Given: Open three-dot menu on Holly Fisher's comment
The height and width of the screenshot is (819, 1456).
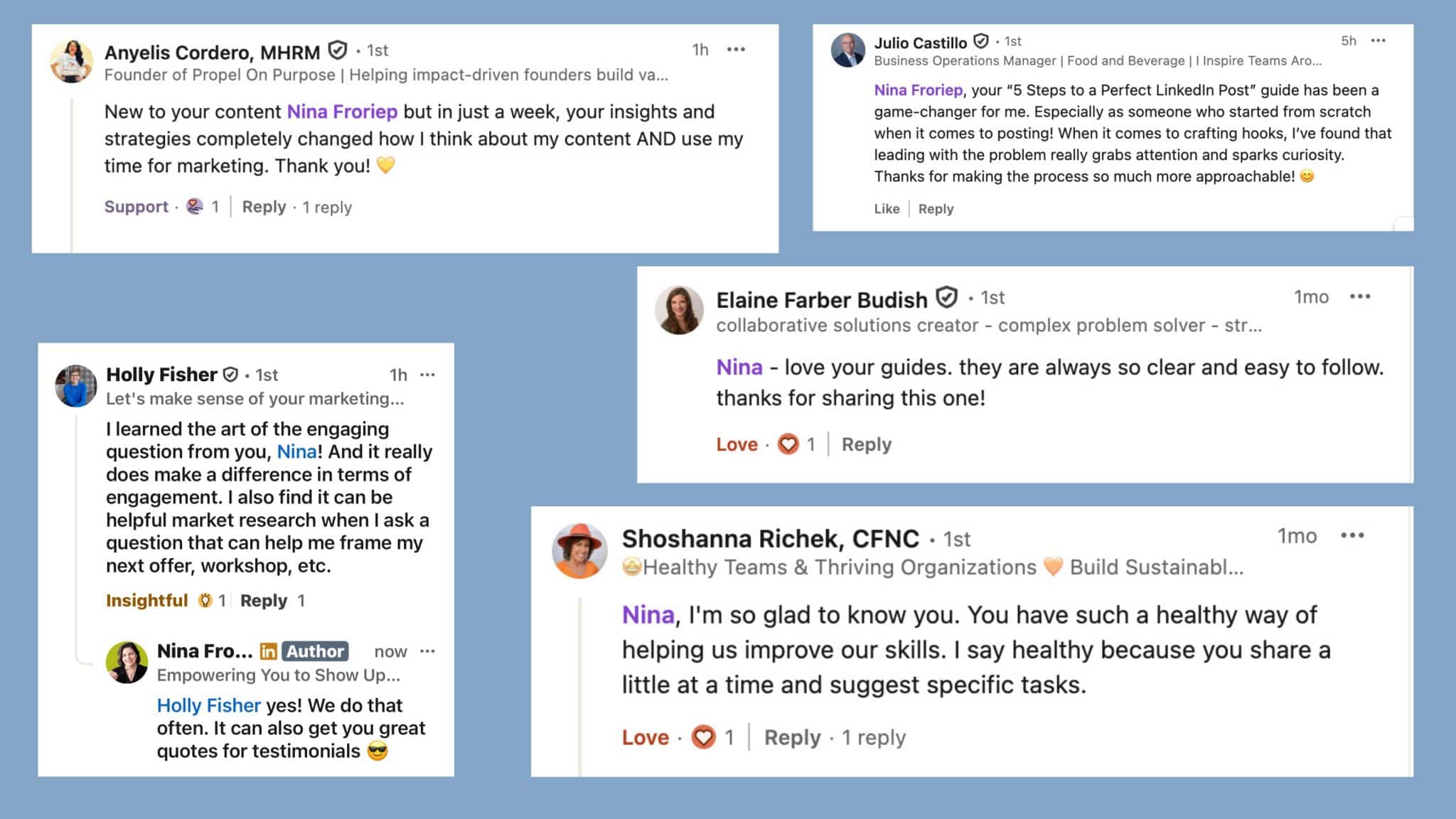Looking at the screenshot, I should click(x=427, y=375).
